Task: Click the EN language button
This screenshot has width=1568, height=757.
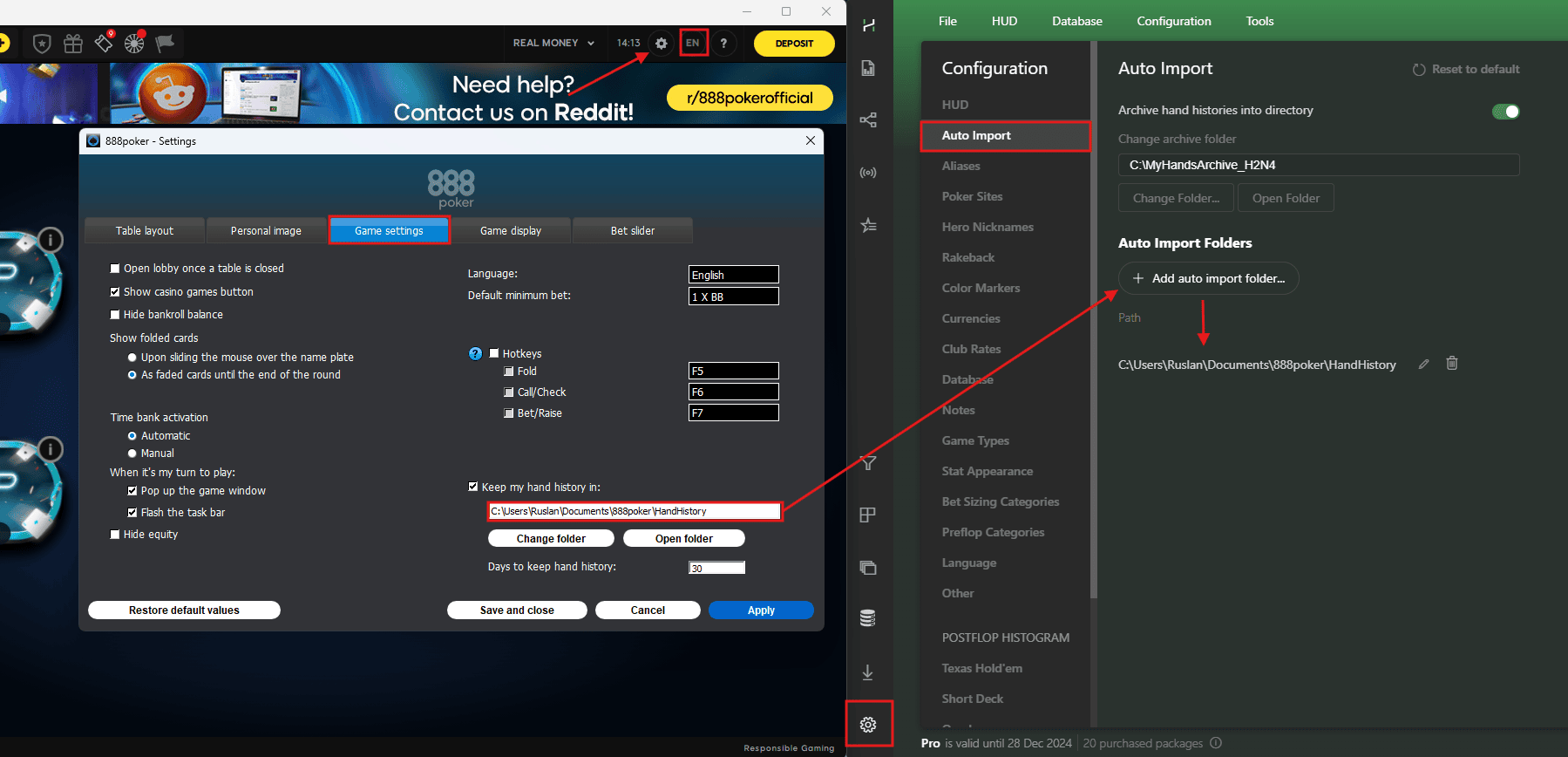Action: click(x=693, y=43)
